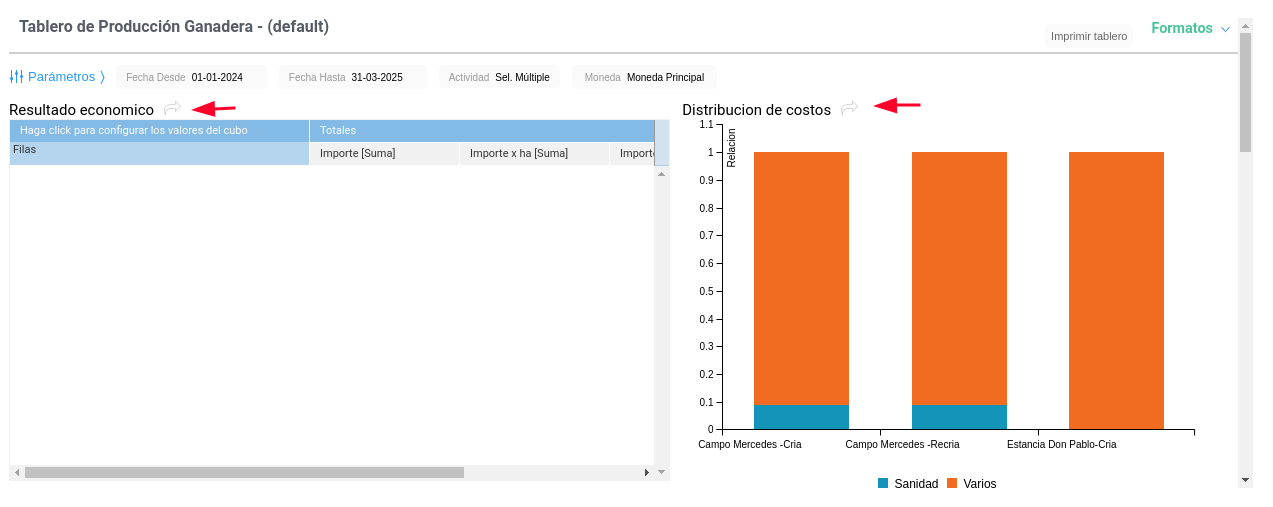The image size is (1273, 507).
Task: Toggle Varios series in chart legend
Action: (972, 484)
